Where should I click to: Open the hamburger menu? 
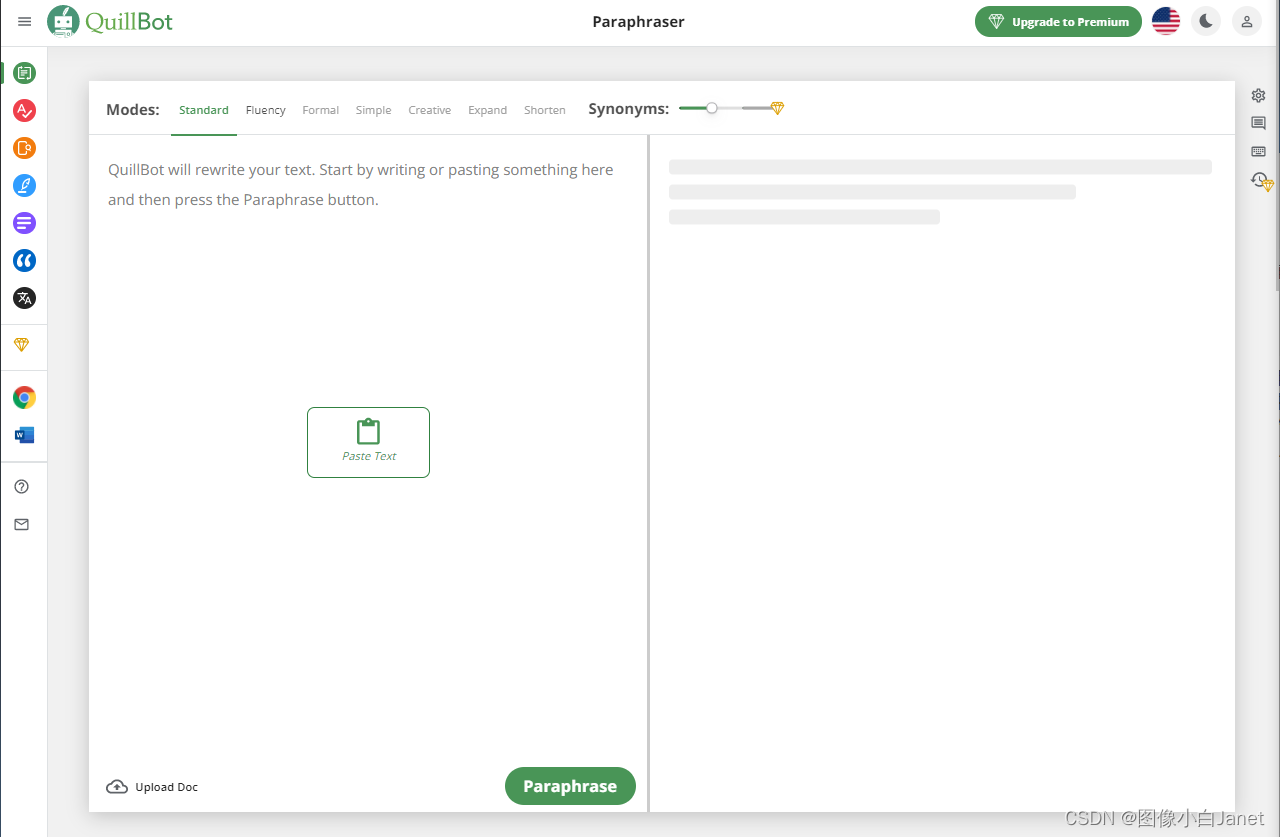[x=25, y=22]
